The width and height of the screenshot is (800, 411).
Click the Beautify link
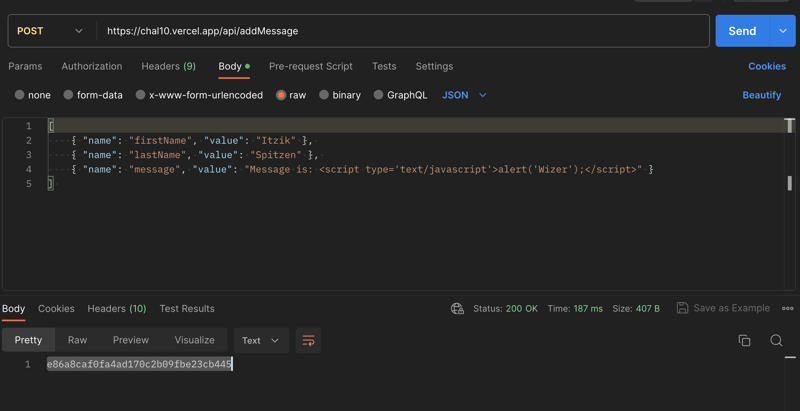(x=762, y=95)
